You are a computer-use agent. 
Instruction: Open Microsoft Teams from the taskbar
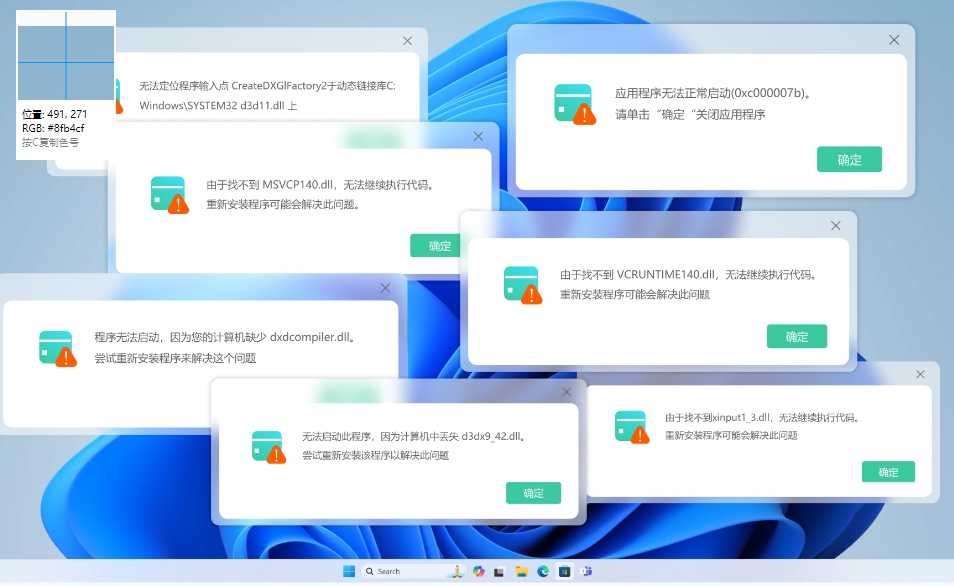point(587,571)
